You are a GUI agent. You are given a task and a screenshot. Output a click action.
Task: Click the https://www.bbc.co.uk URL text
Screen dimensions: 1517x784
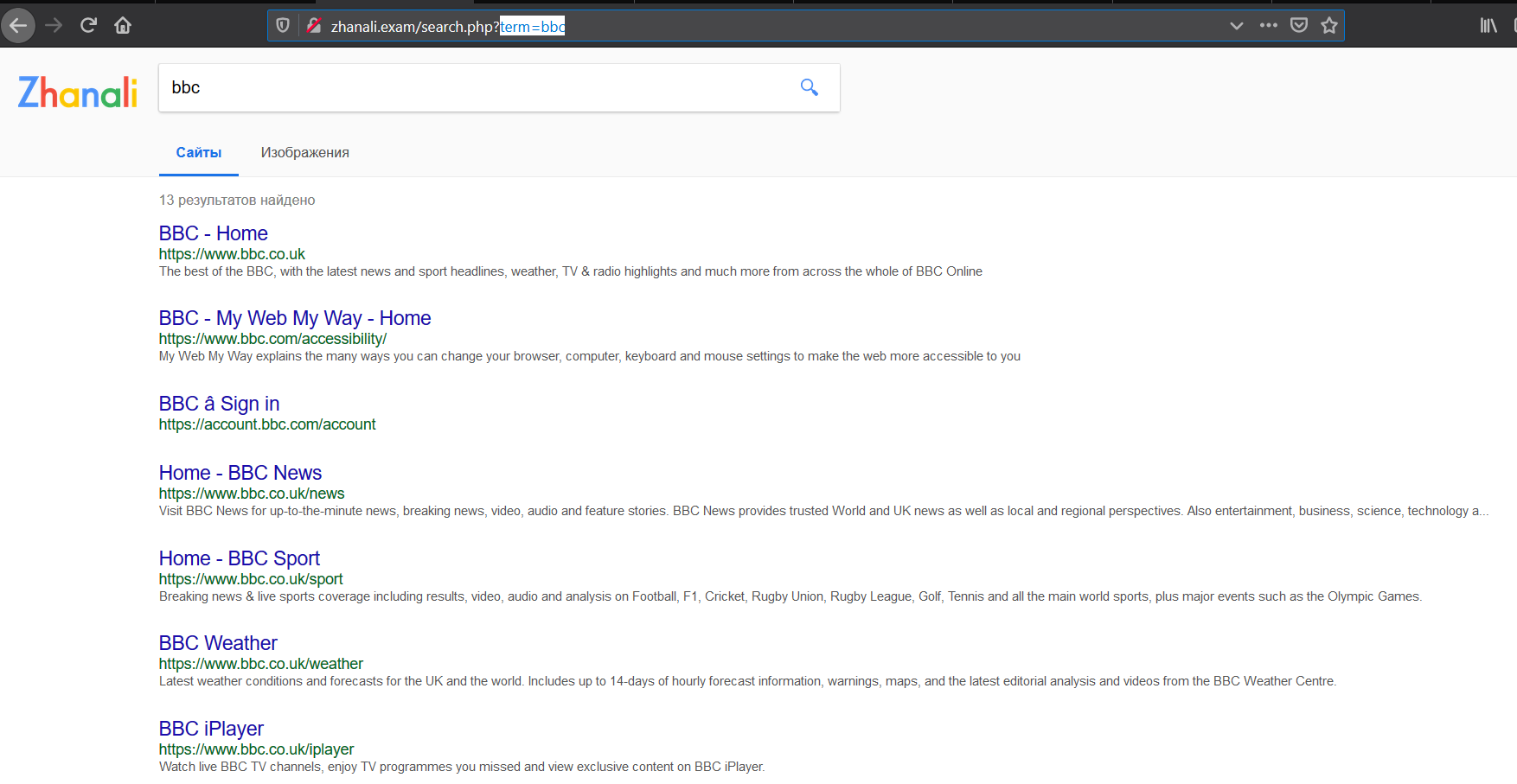pos(232,254)
